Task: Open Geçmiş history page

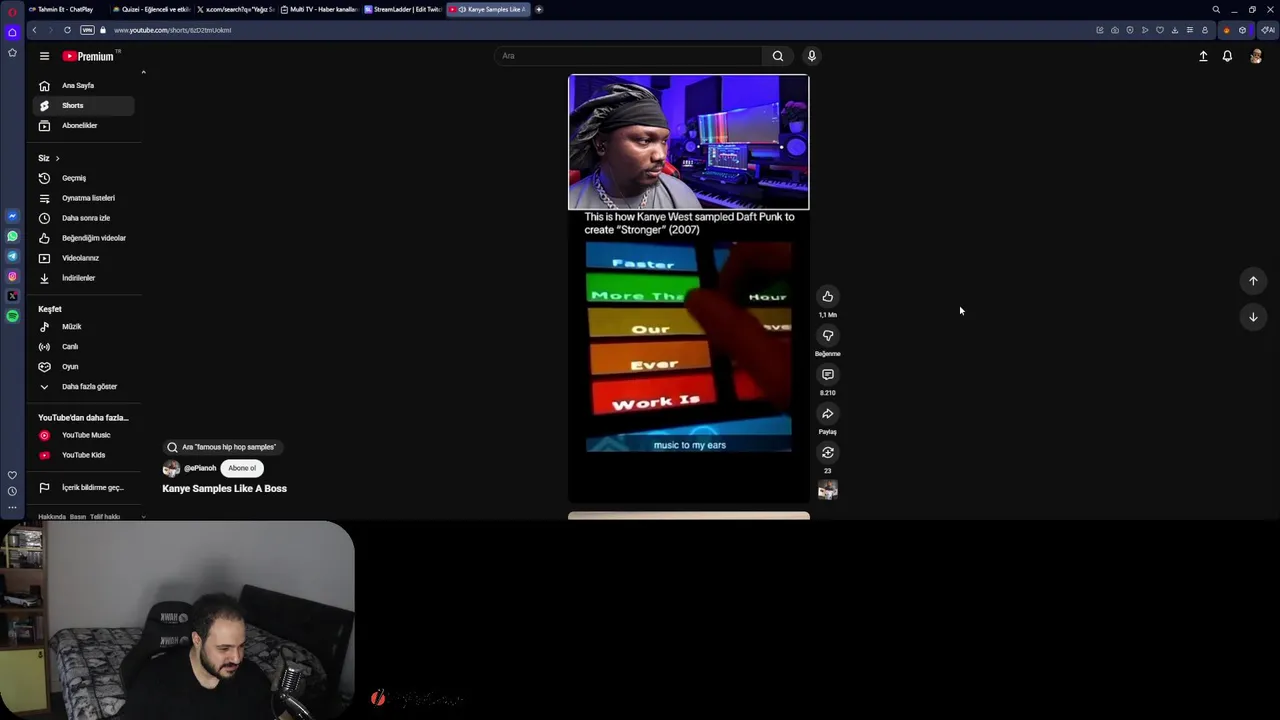Action: coord(83,178)
